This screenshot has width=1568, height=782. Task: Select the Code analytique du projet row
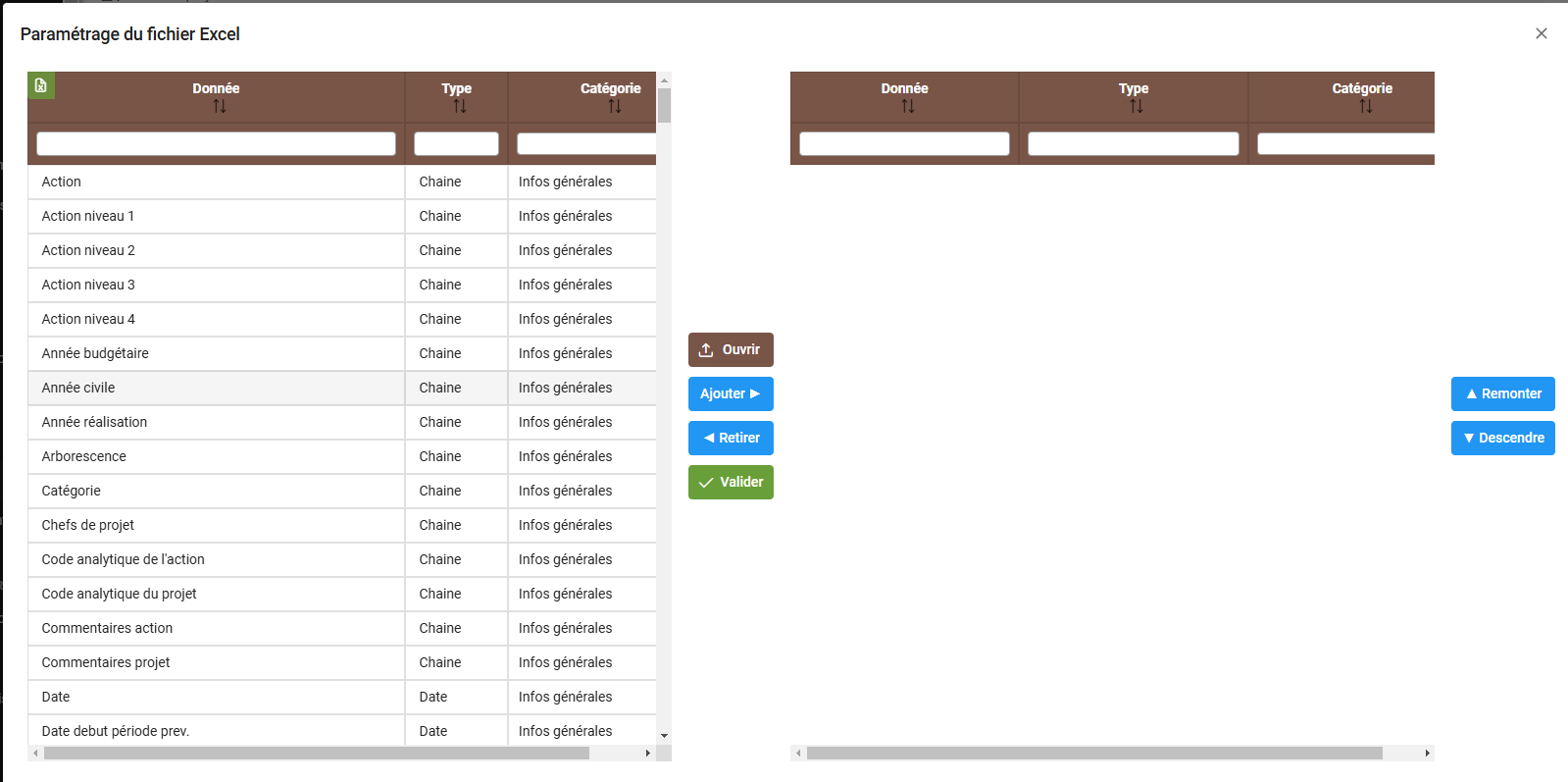click(216, 594)
